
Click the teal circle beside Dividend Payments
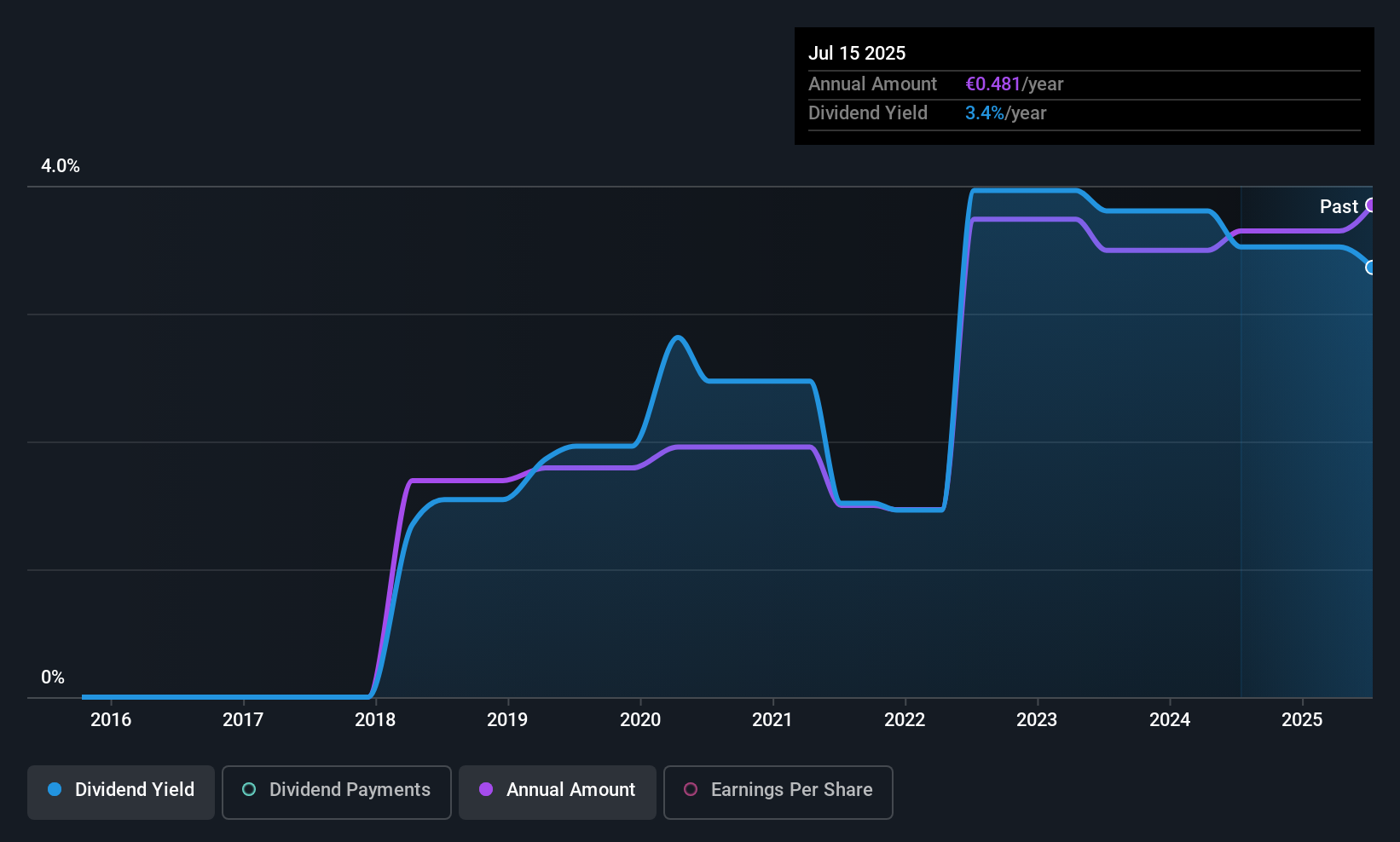[x=249, y=790]
